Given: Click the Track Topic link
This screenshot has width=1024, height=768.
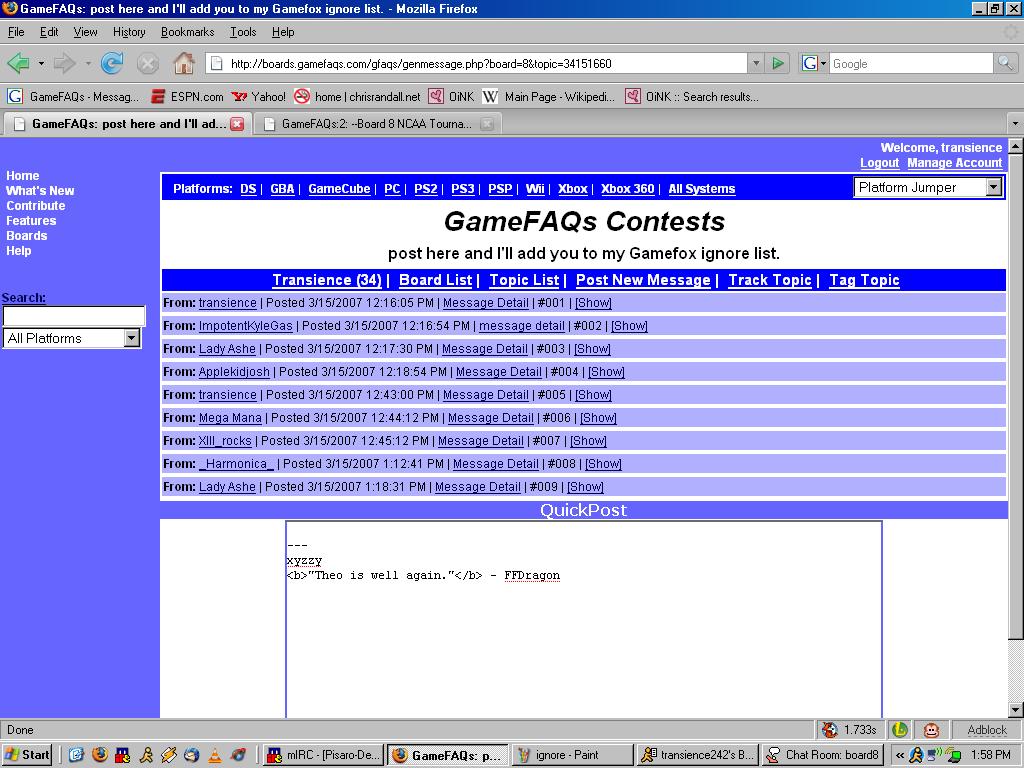Looking at the screenshot, I should (769, 280).
